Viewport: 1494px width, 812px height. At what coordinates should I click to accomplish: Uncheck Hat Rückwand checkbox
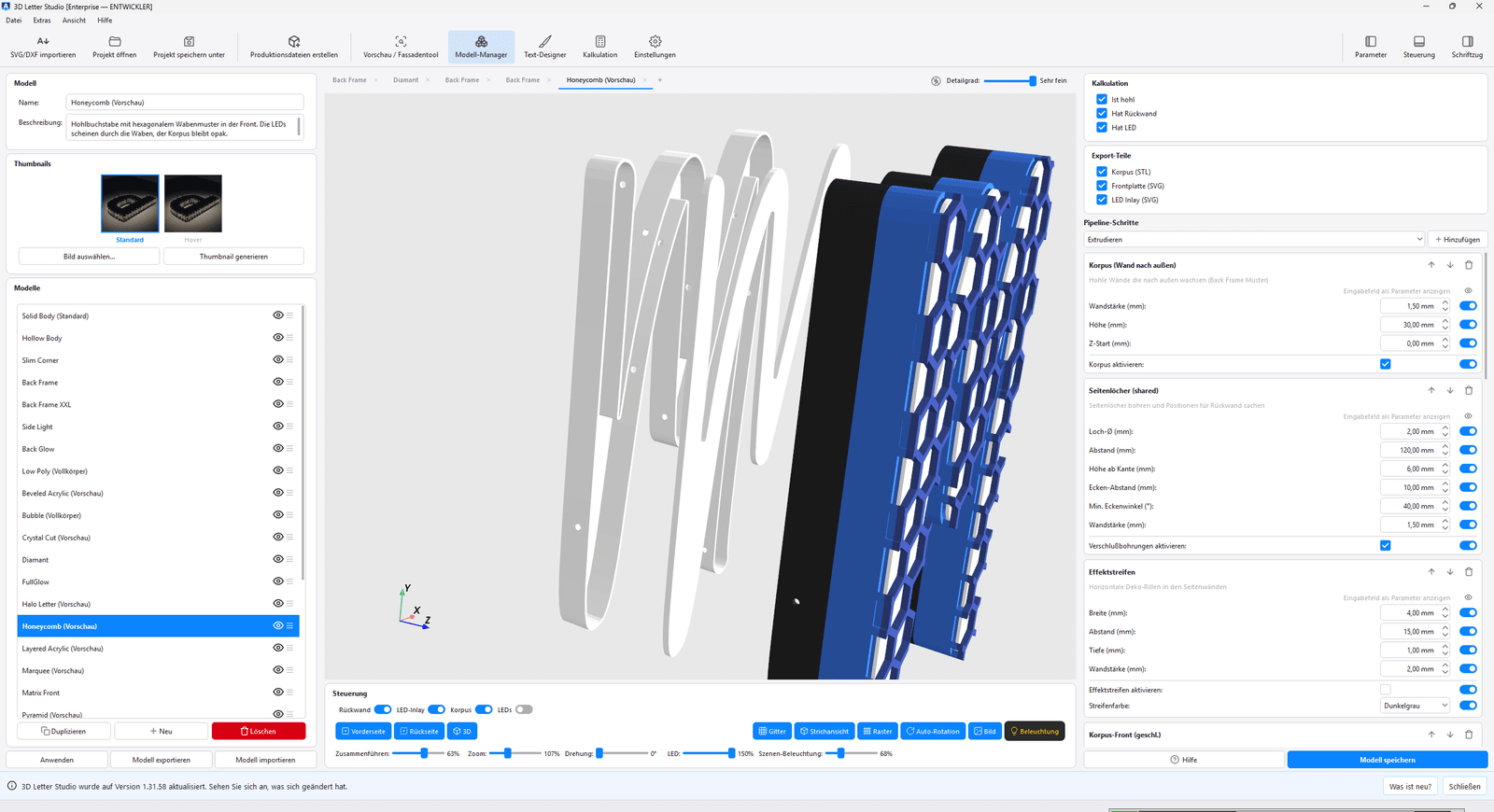click(1102, 113)
